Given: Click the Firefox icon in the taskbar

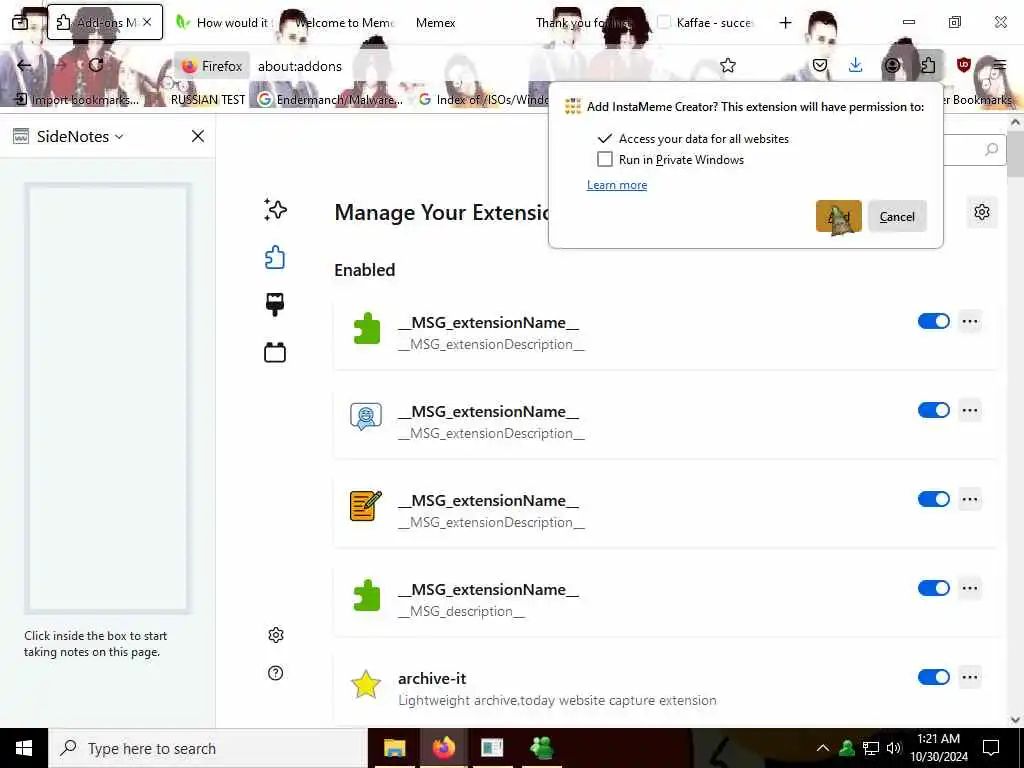Looking at the screenshot, I should click(443, 748).
